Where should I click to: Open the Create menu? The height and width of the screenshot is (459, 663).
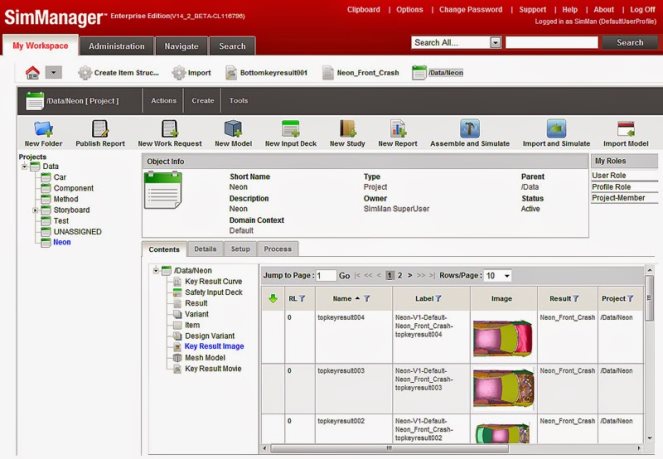[x=203, y=101]
